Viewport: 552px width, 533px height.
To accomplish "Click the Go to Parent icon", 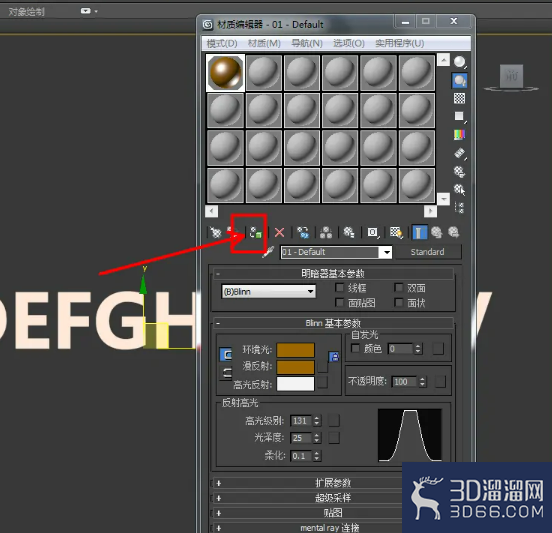I will click(437, 232).
